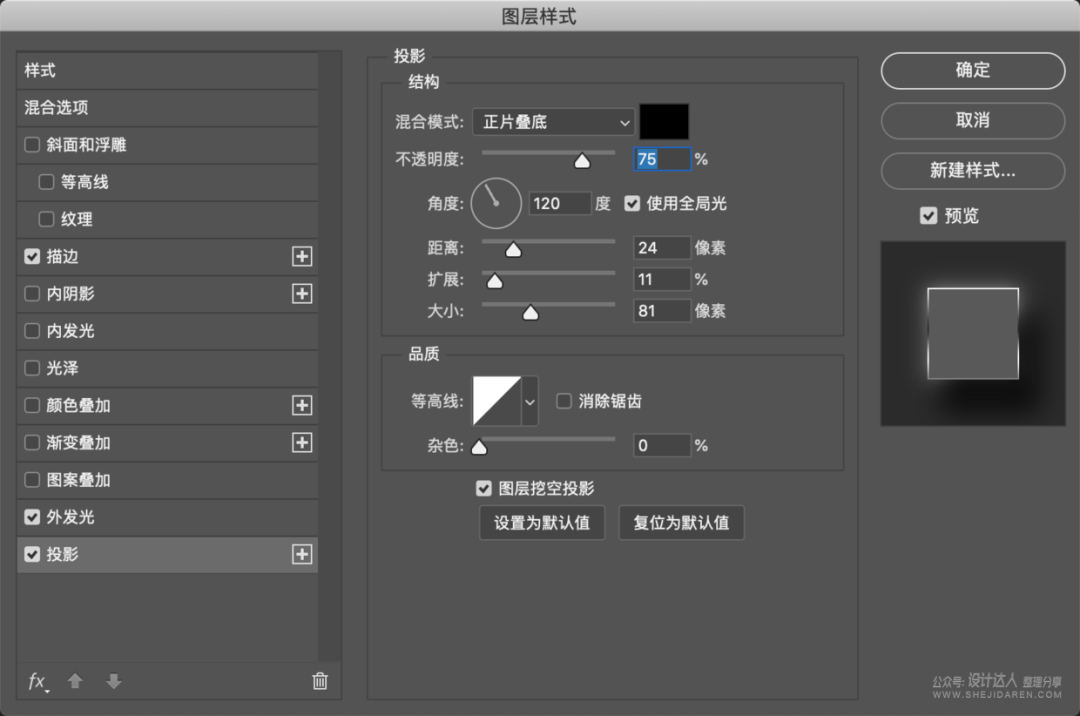
Task: Toggle 使用全局光 checkbox
Action: (x=632, y=203)
